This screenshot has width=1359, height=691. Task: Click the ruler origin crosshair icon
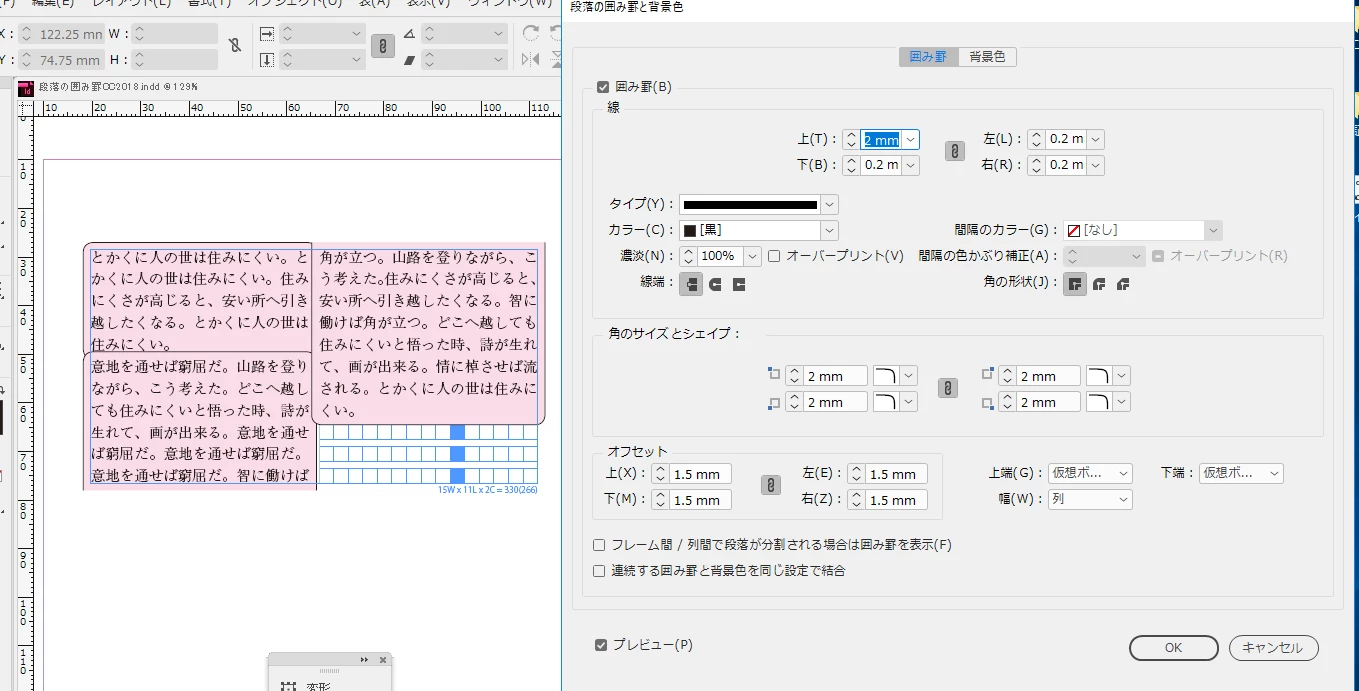tap(26, 108)
